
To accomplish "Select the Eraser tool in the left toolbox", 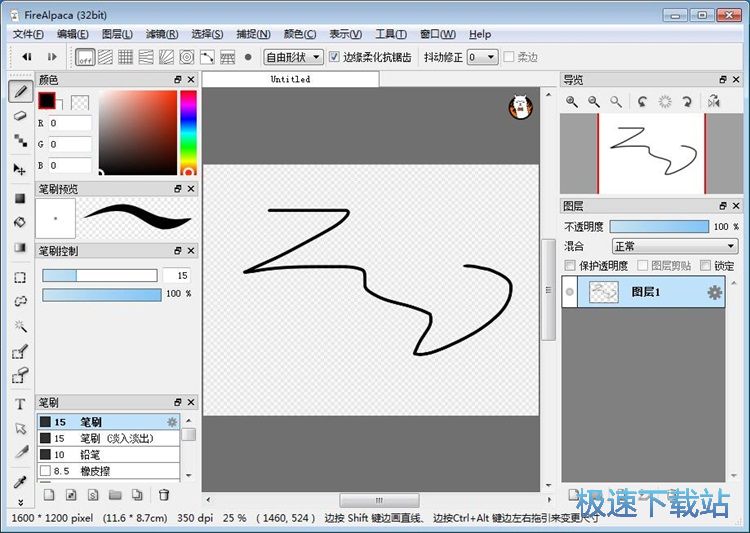I will [x=20, y=116].
